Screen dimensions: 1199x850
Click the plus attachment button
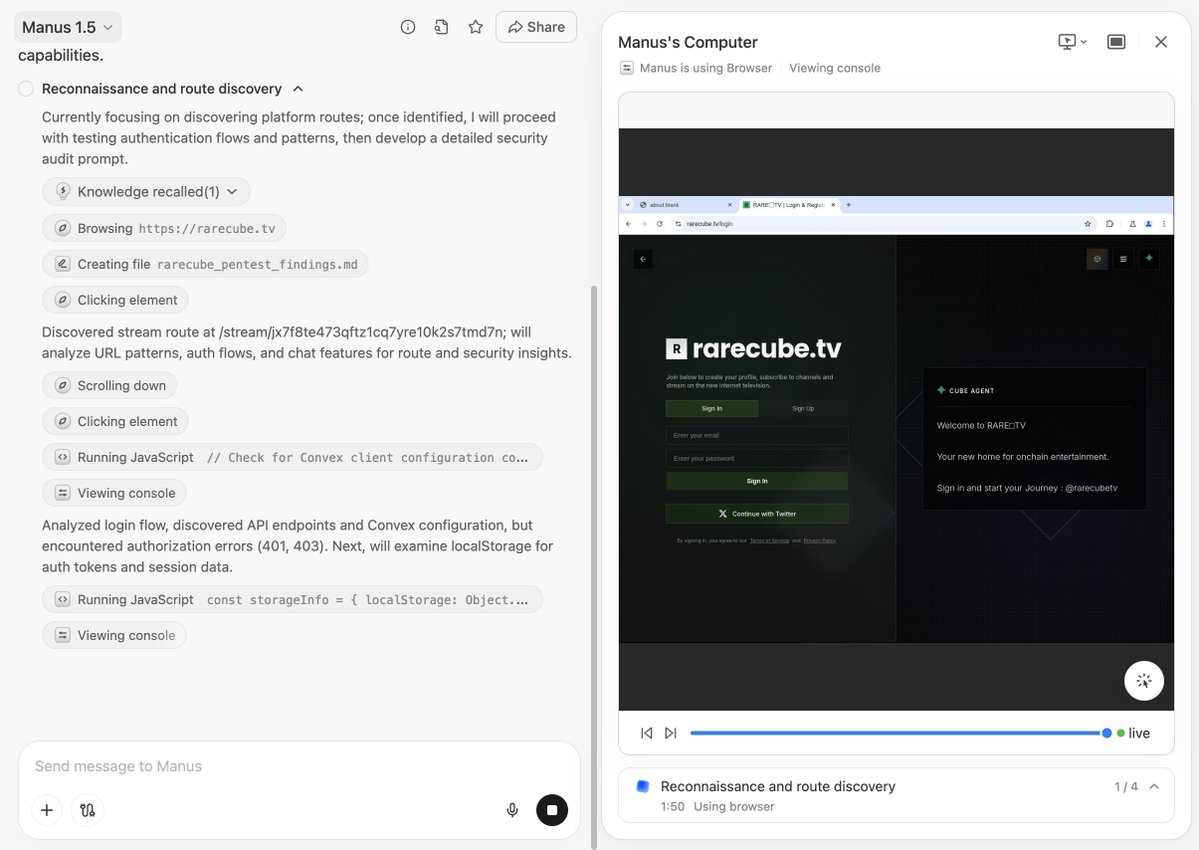click(47, 810)
